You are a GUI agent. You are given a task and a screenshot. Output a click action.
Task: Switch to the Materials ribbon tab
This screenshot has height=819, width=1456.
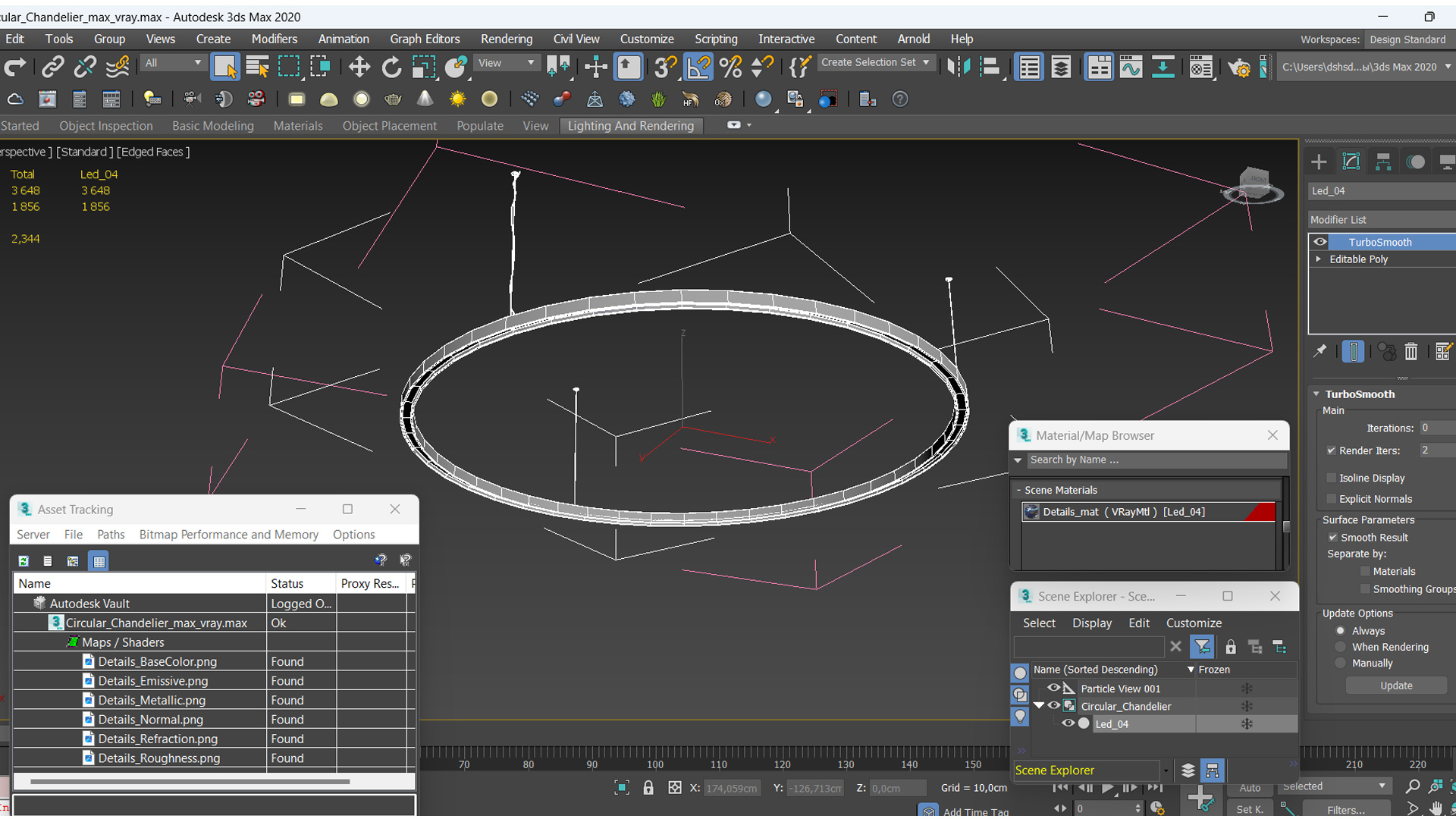tap(298, 126)
